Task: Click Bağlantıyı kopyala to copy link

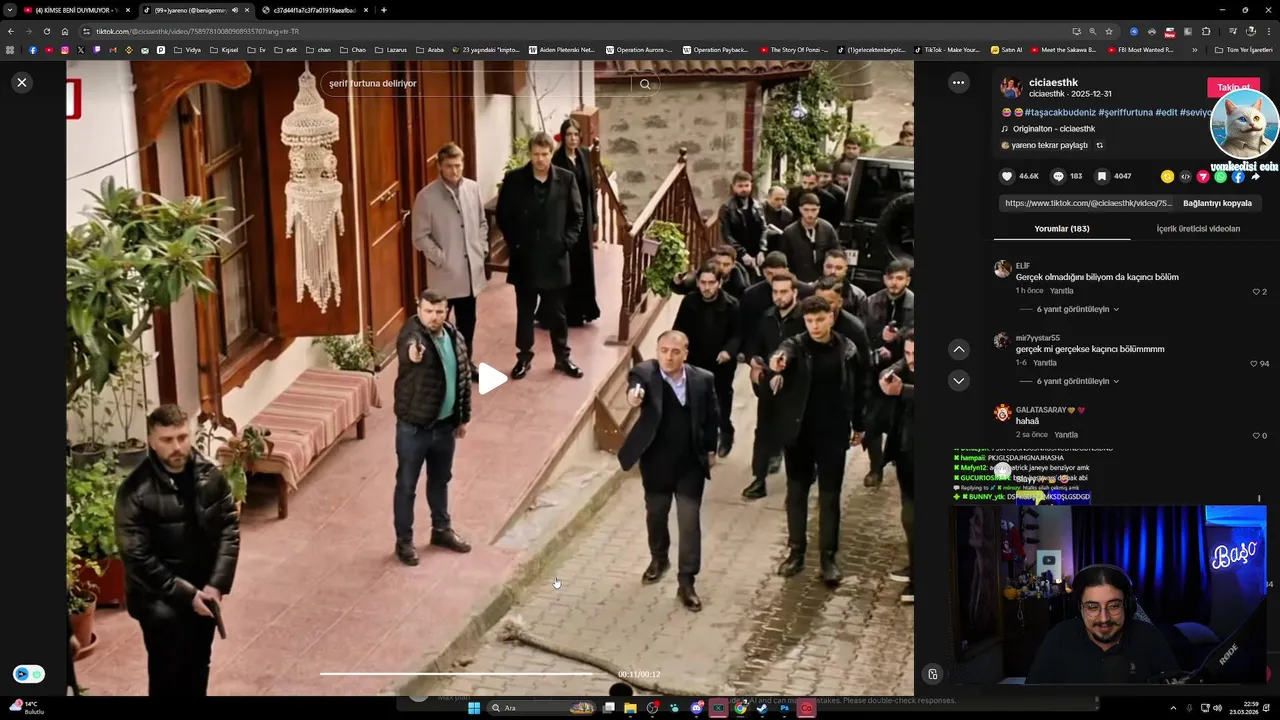Action: (1217, 203)
